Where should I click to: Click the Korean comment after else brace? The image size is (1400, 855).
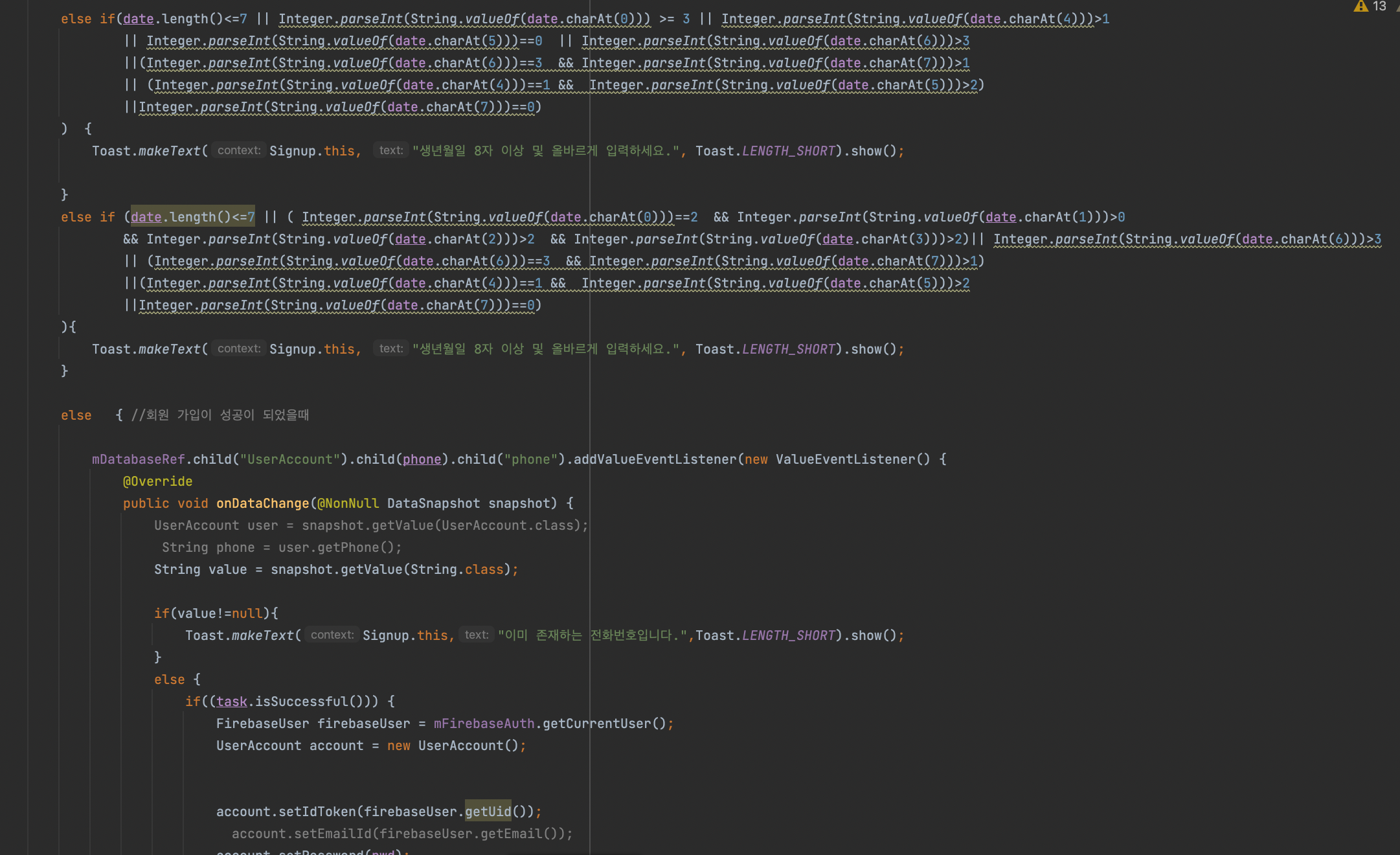220,415
